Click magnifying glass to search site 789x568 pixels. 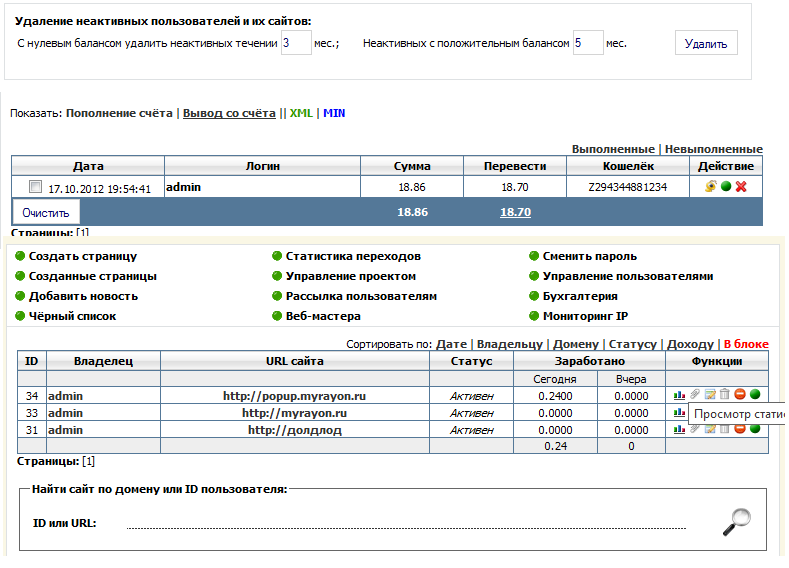pyautogui.click(x=737, y=522)
